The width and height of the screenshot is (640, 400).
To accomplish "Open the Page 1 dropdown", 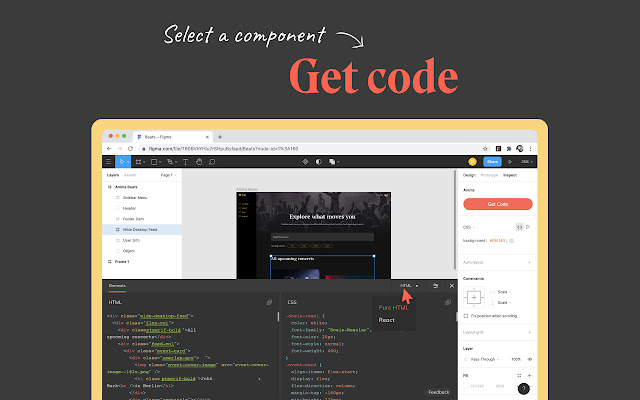I will [168, 175].
